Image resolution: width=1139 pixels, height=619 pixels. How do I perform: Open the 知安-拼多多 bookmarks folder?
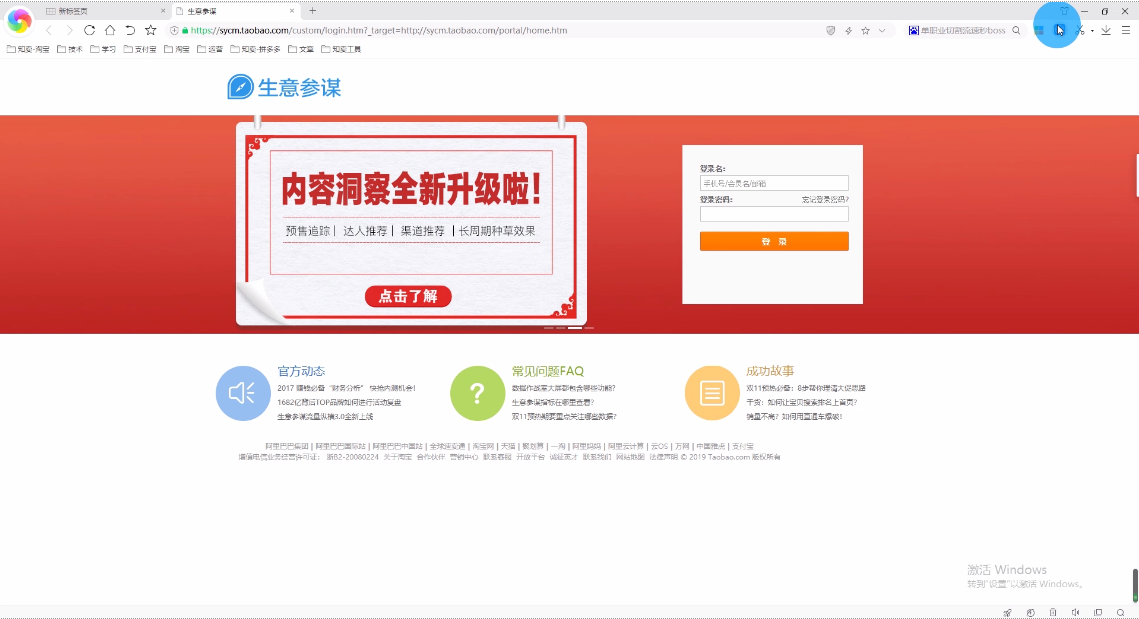coord(255,49)
